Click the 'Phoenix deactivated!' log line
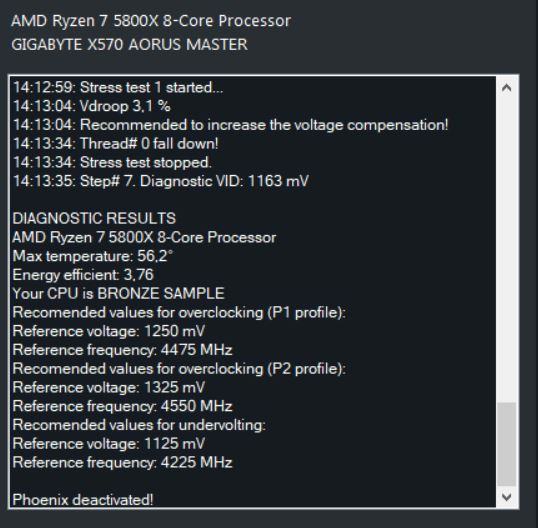538x528 pixels. [83, 500]
